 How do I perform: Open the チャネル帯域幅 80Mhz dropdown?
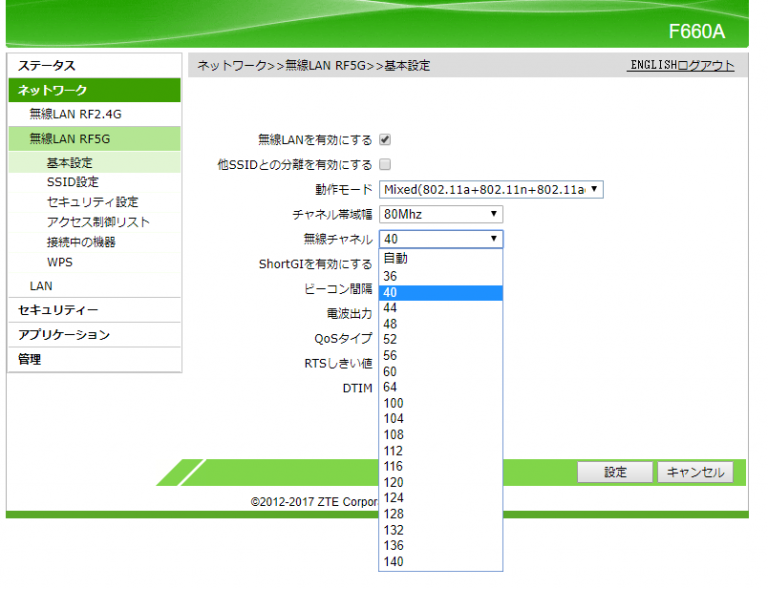(x=441, y=214)
